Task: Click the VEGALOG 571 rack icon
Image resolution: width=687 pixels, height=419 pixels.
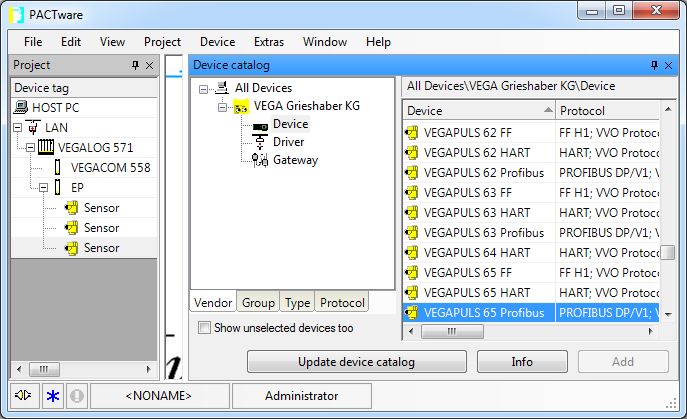Action: 46,147
